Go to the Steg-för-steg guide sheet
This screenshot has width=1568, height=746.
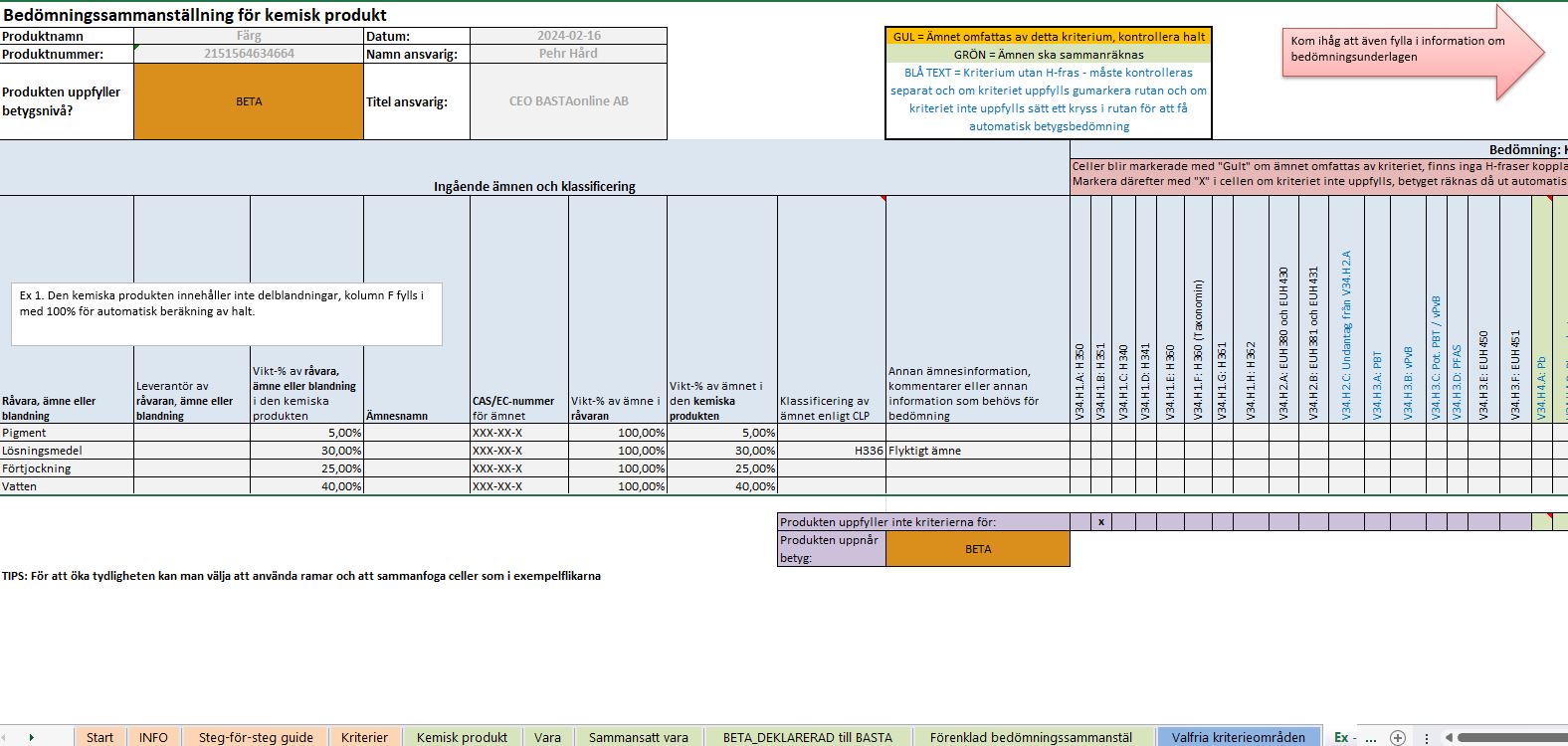click(256, 737)
